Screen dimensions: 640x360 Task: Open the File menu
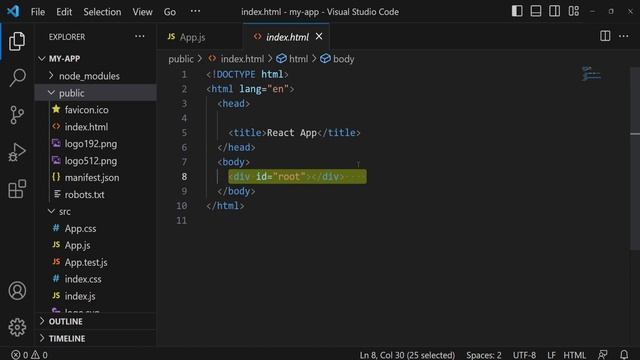[x=38, y=12]
